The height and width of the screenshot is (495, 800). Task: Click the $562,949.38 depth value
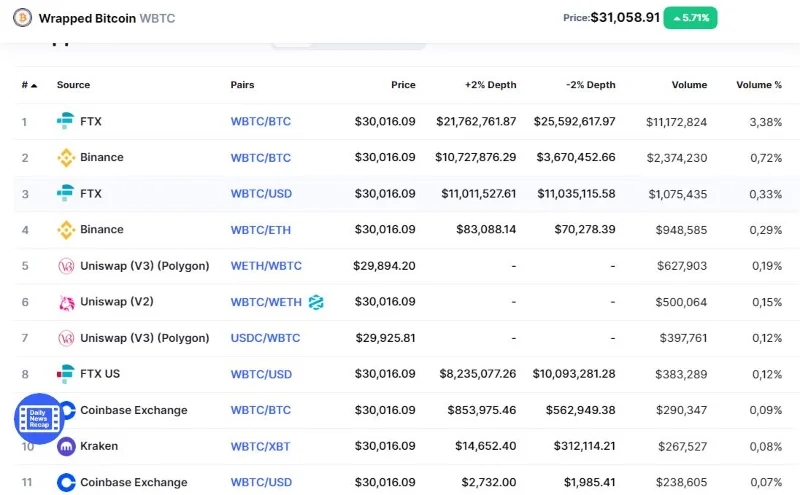581,410
